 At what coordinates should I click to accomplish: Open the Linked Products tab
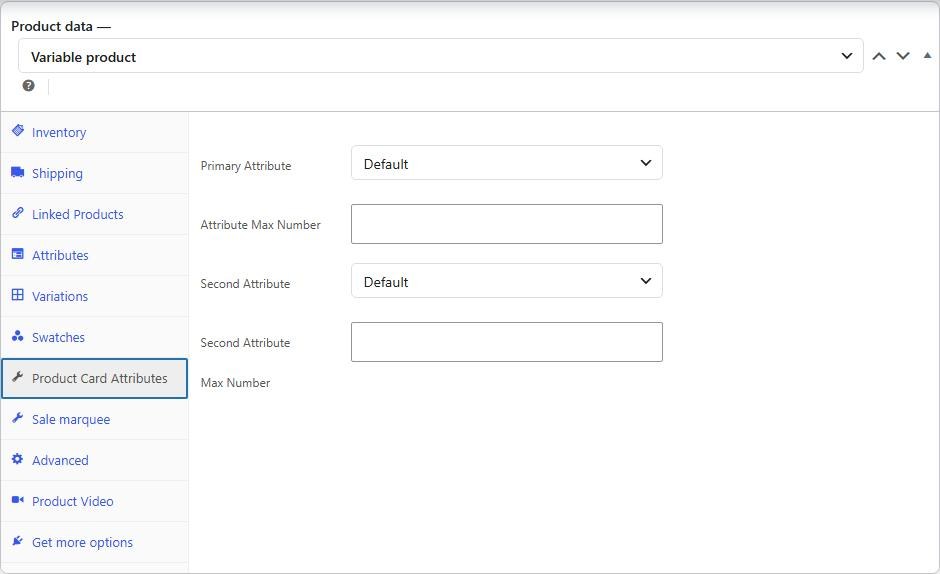coord(95,214)
